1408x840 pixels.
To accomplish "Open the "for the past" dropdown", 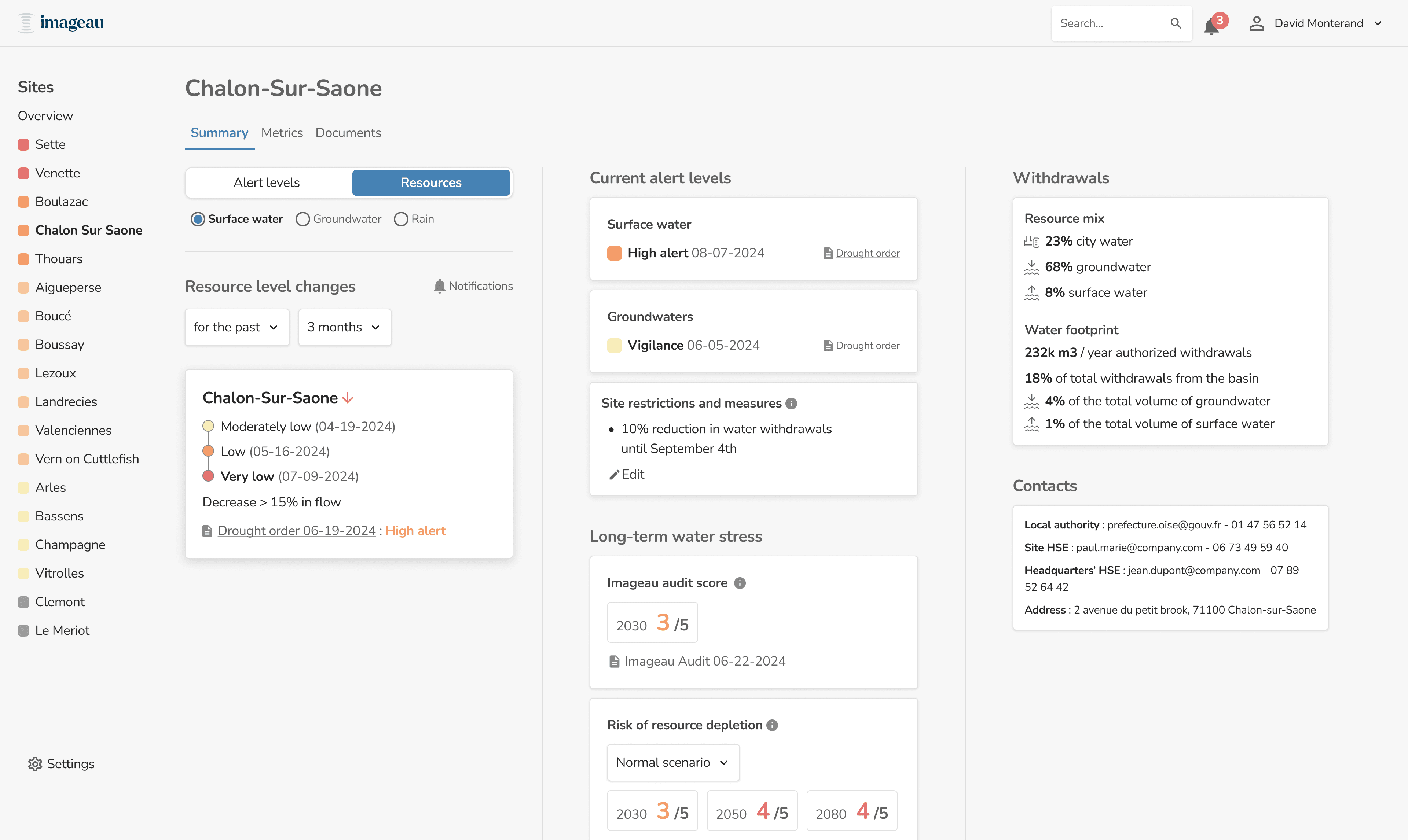I will pyautogui.click(x=236, y=327).
